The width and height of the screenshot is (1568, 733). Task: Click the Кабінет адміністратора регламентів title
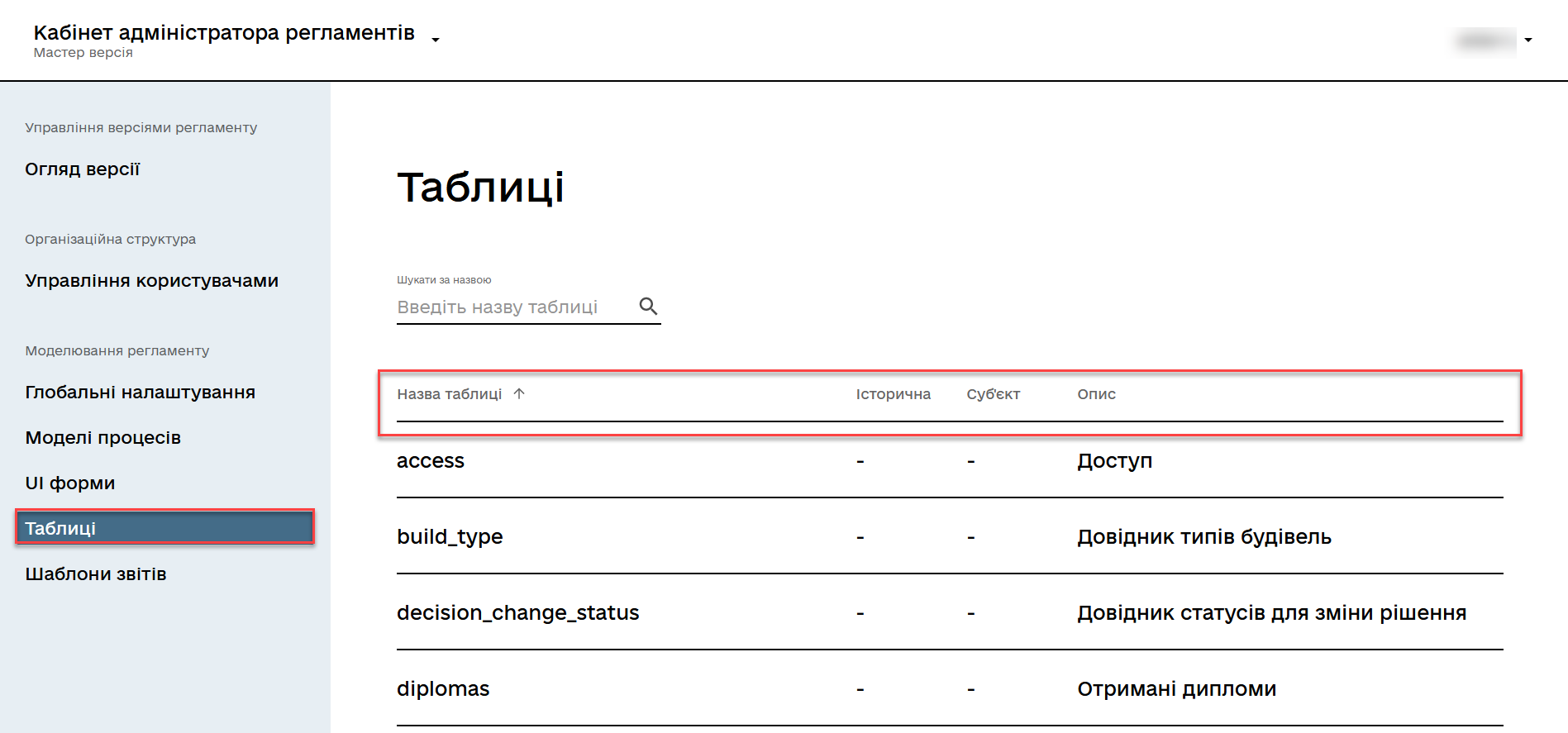(x=224, y=32)
